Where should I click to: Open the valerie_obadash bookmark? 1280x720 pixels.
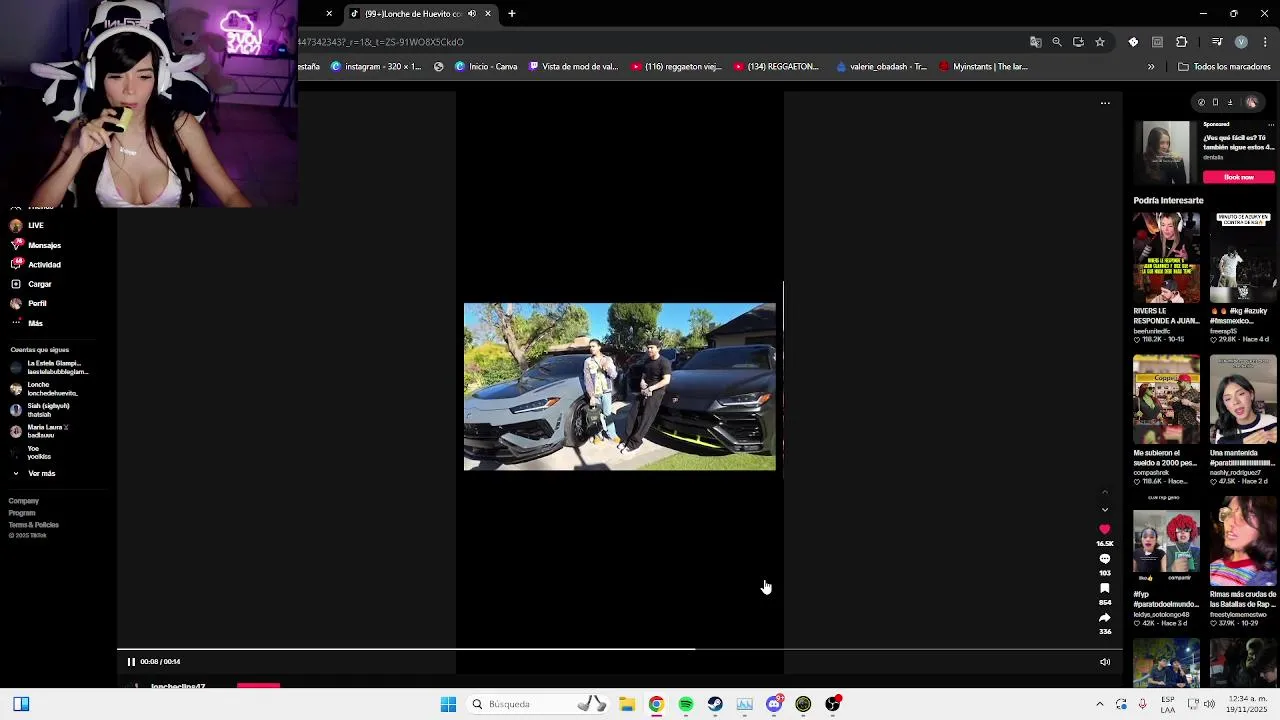[881, 67]
